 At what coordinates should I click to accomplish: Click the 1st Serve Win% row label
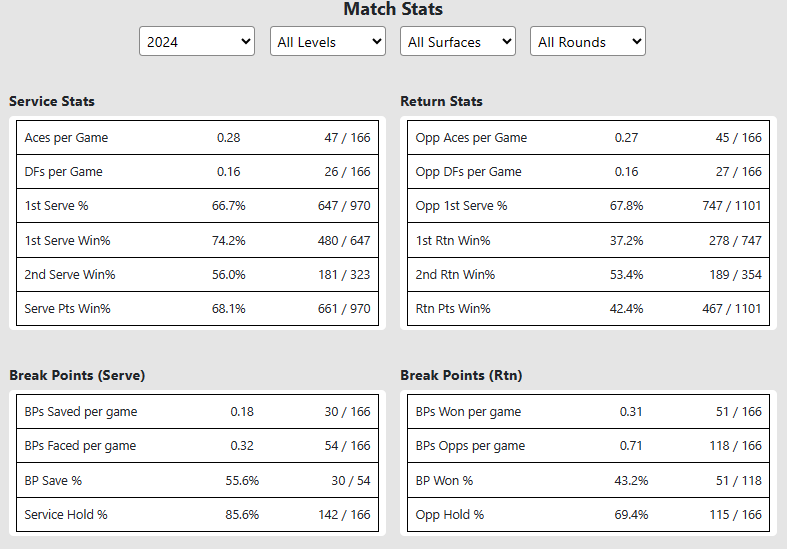pyautogui.click(x=69, y=240)
